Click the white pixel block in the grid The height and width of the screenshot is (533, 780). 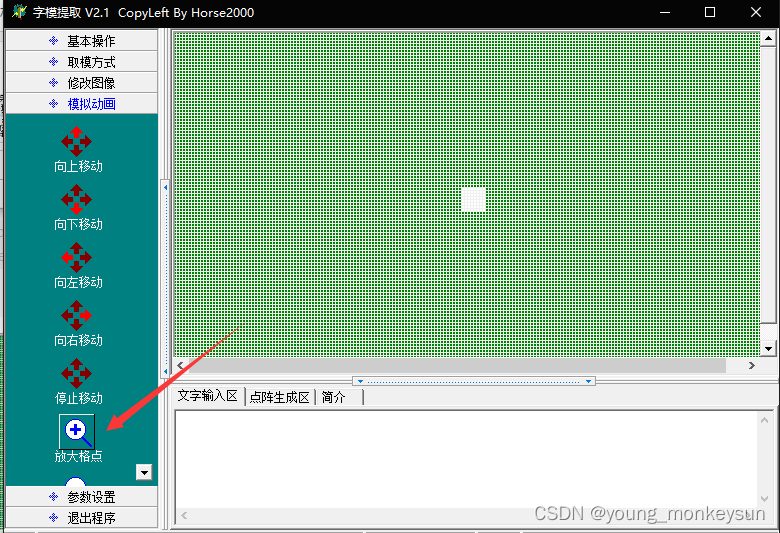click(x=473, y=200)
